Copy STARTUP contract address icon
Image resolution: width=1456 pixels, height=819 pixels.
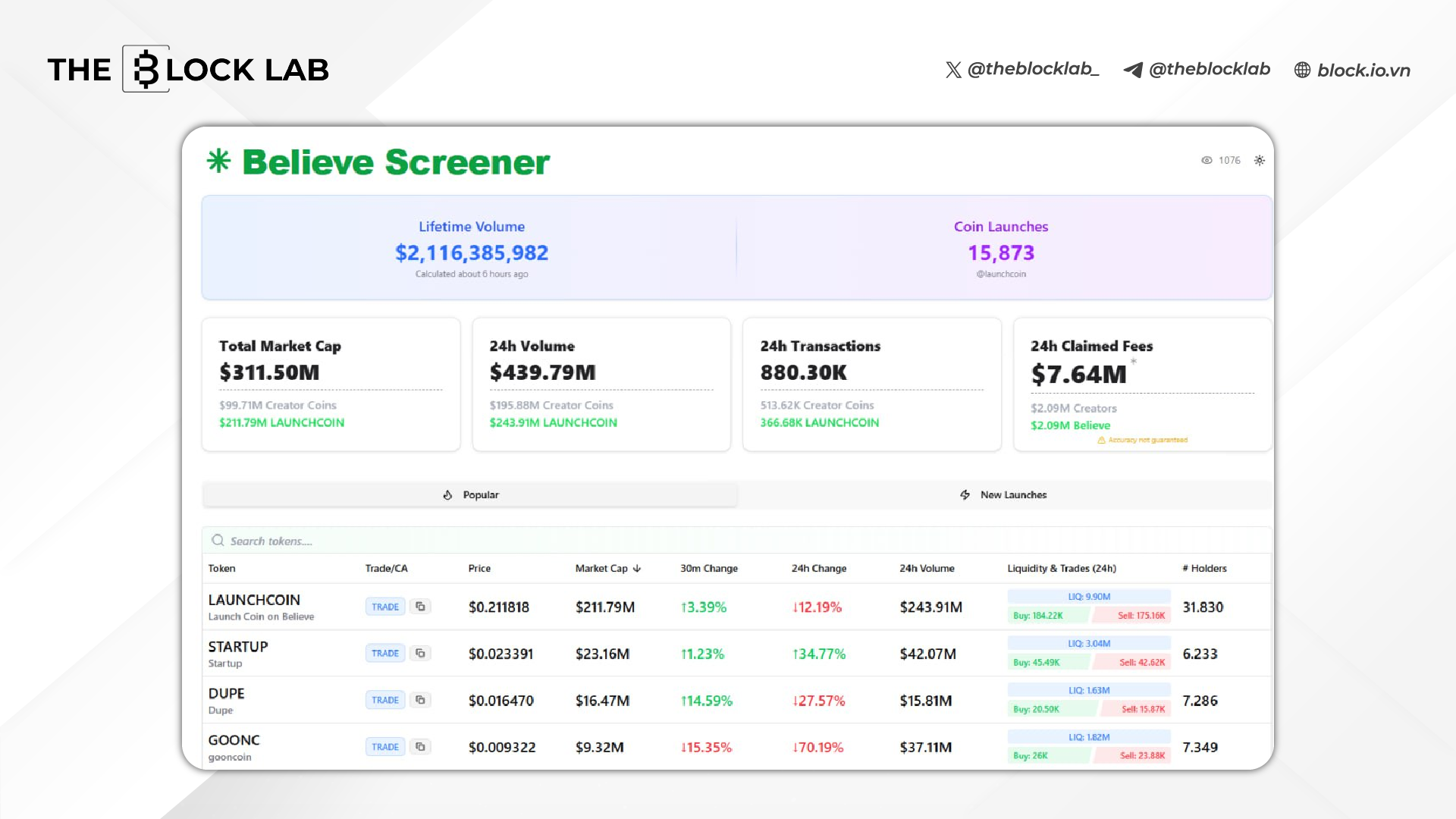(x=420, y=653)
